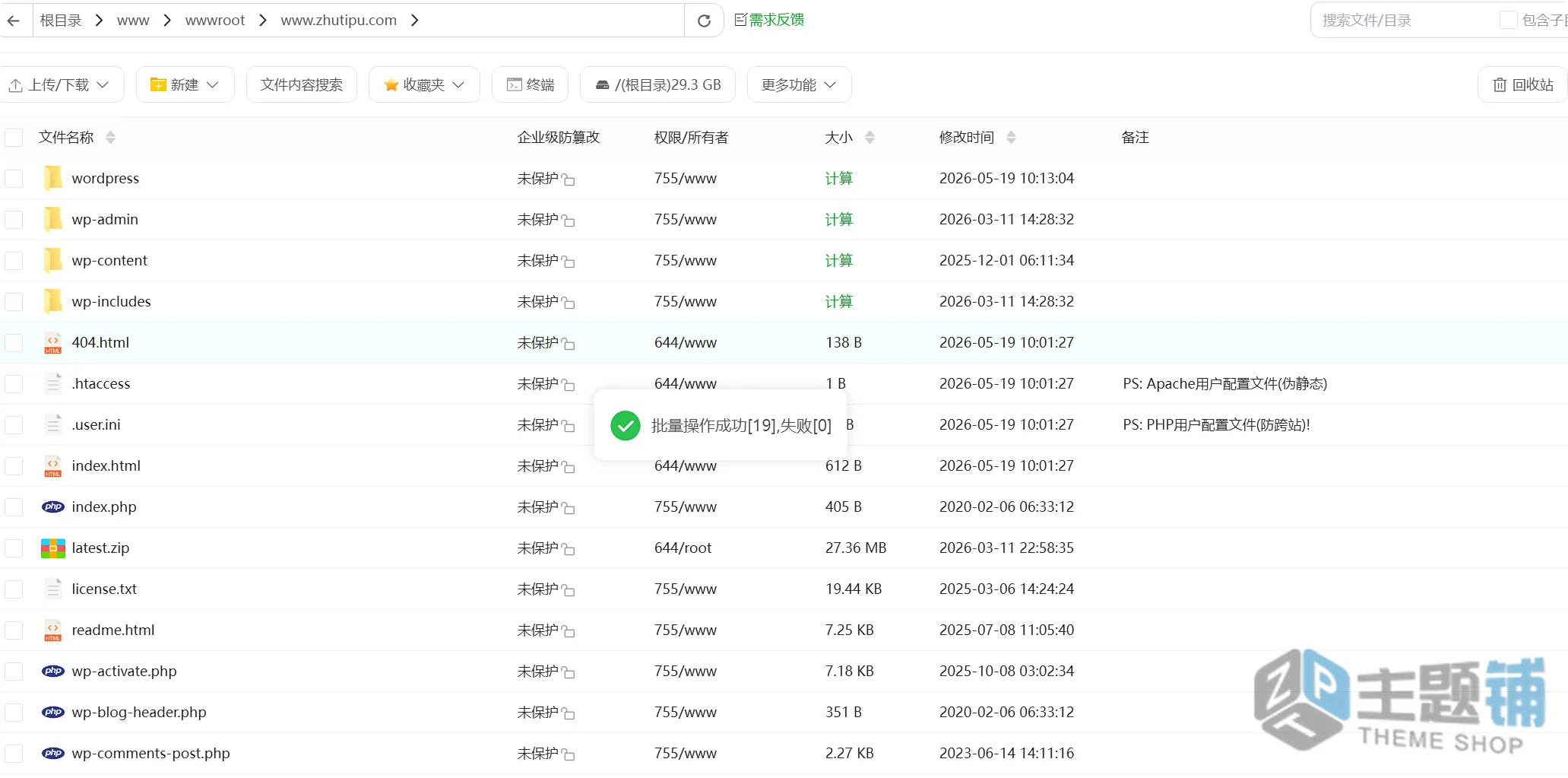Screen dimensions: 1568x778
Task: Click the 文件内容搜索 button
Action: 302,84
